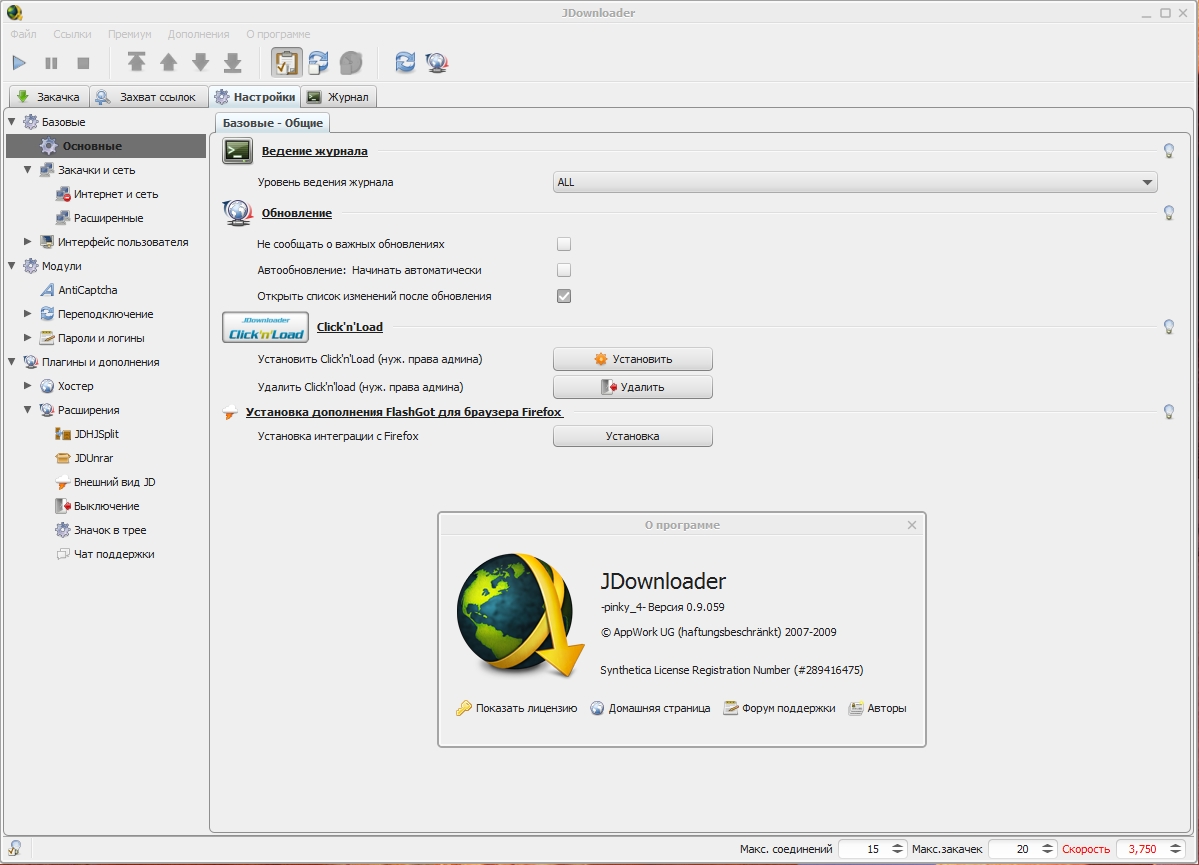Stop downloads with the stop toolbar icon
This screenshot has width=1199, height=865.
pos(83,63)
